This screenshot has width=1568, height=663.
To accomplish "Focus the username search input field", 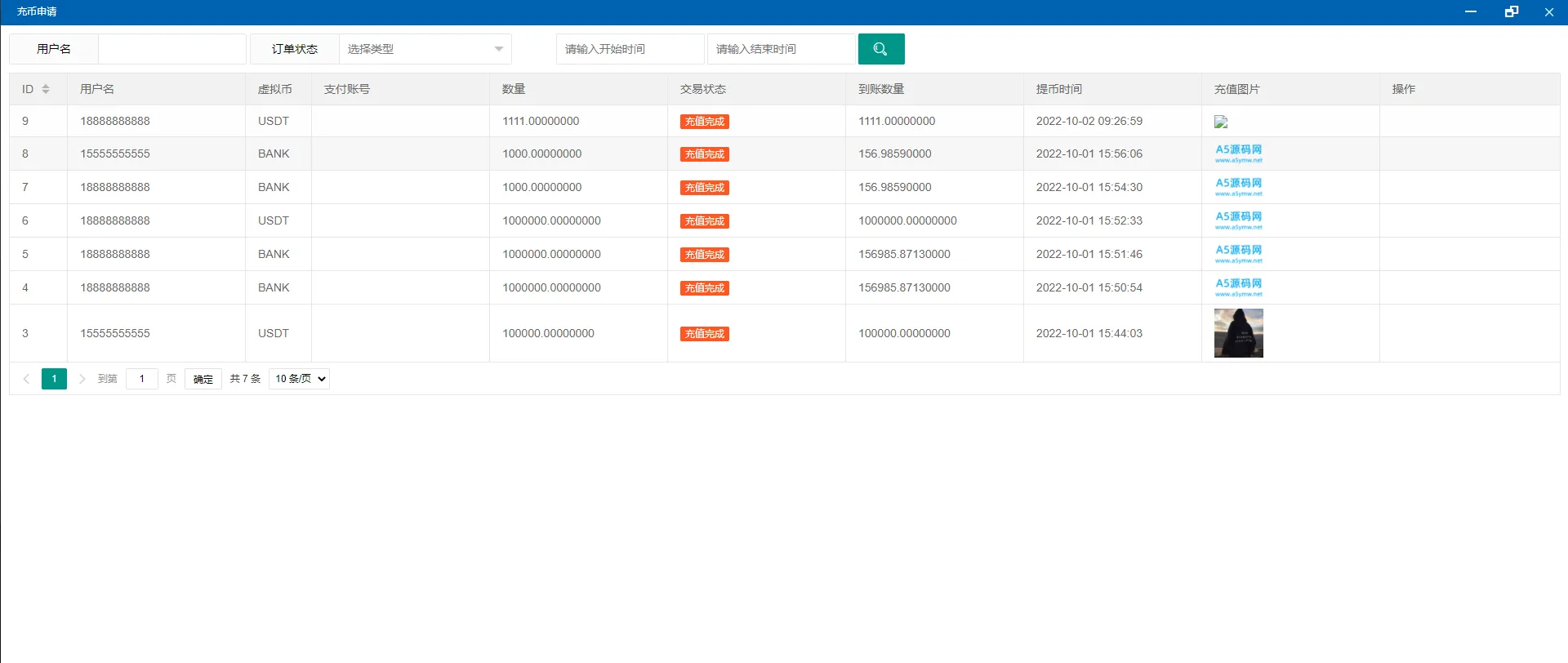I will [171, 49].
